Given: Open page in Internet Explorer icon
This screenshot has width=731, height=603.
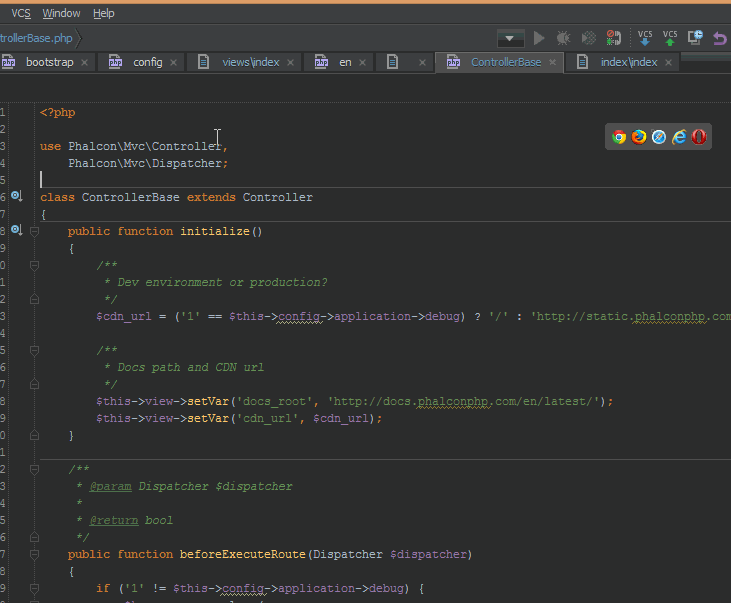Looking at the screenshot, I should click(679, 137).
